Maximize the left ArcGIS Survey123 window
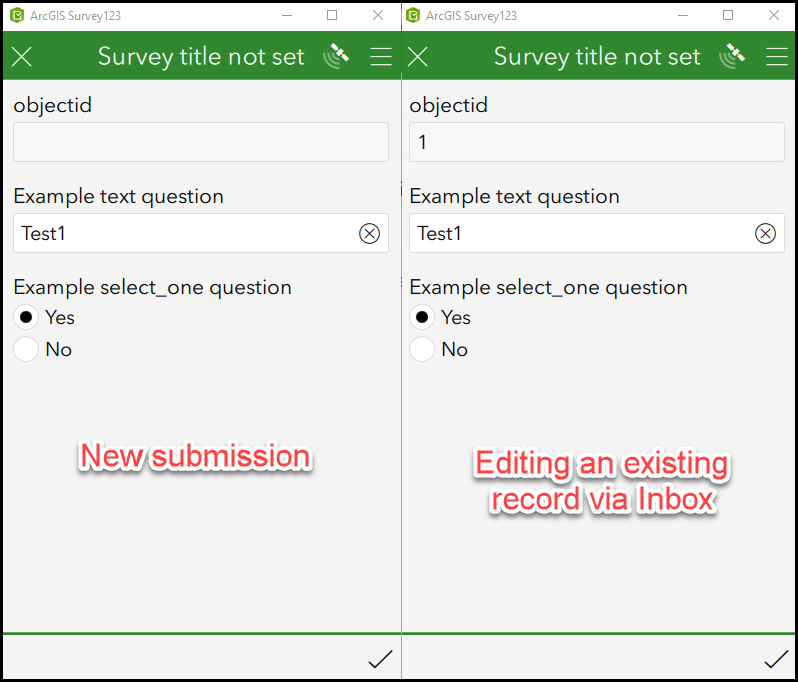Image resolution: width=798 pixels, height=682 pixels. [x=332, y=15]
